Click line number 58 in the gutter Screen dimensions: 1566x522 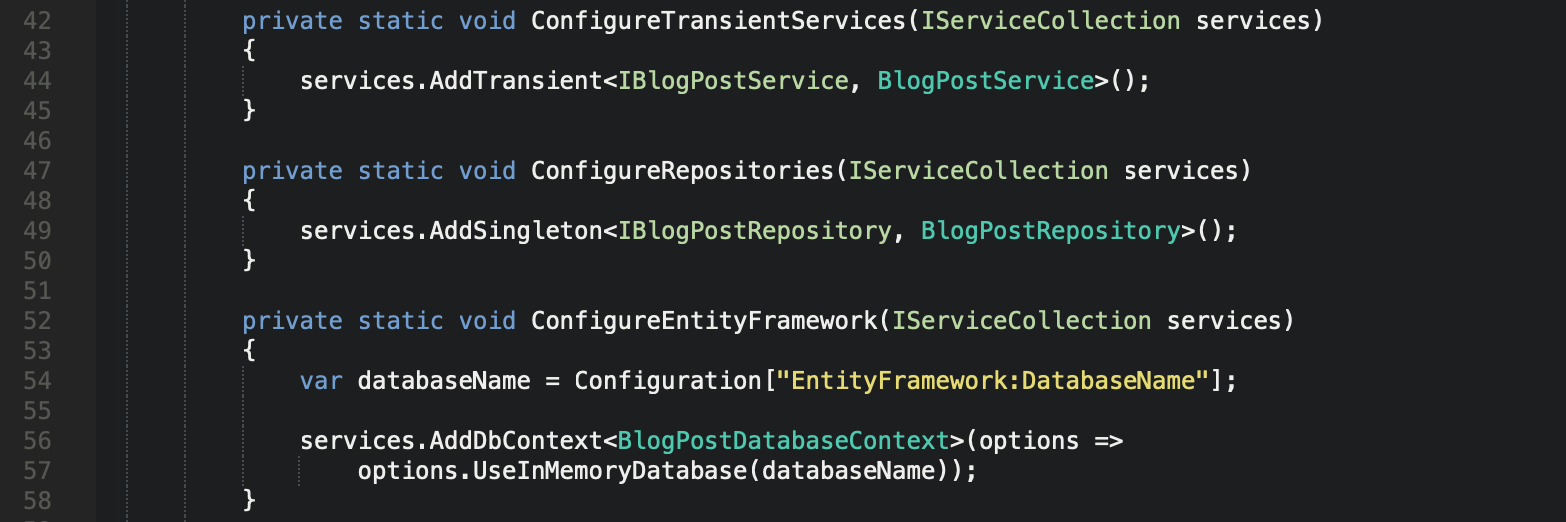pyautogui.click(x=36, y=500)
